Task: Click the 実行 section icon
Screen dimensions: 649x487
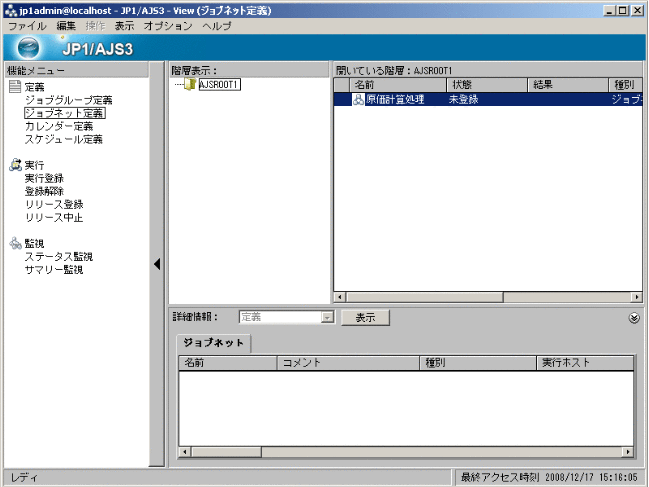Action: 15,165
